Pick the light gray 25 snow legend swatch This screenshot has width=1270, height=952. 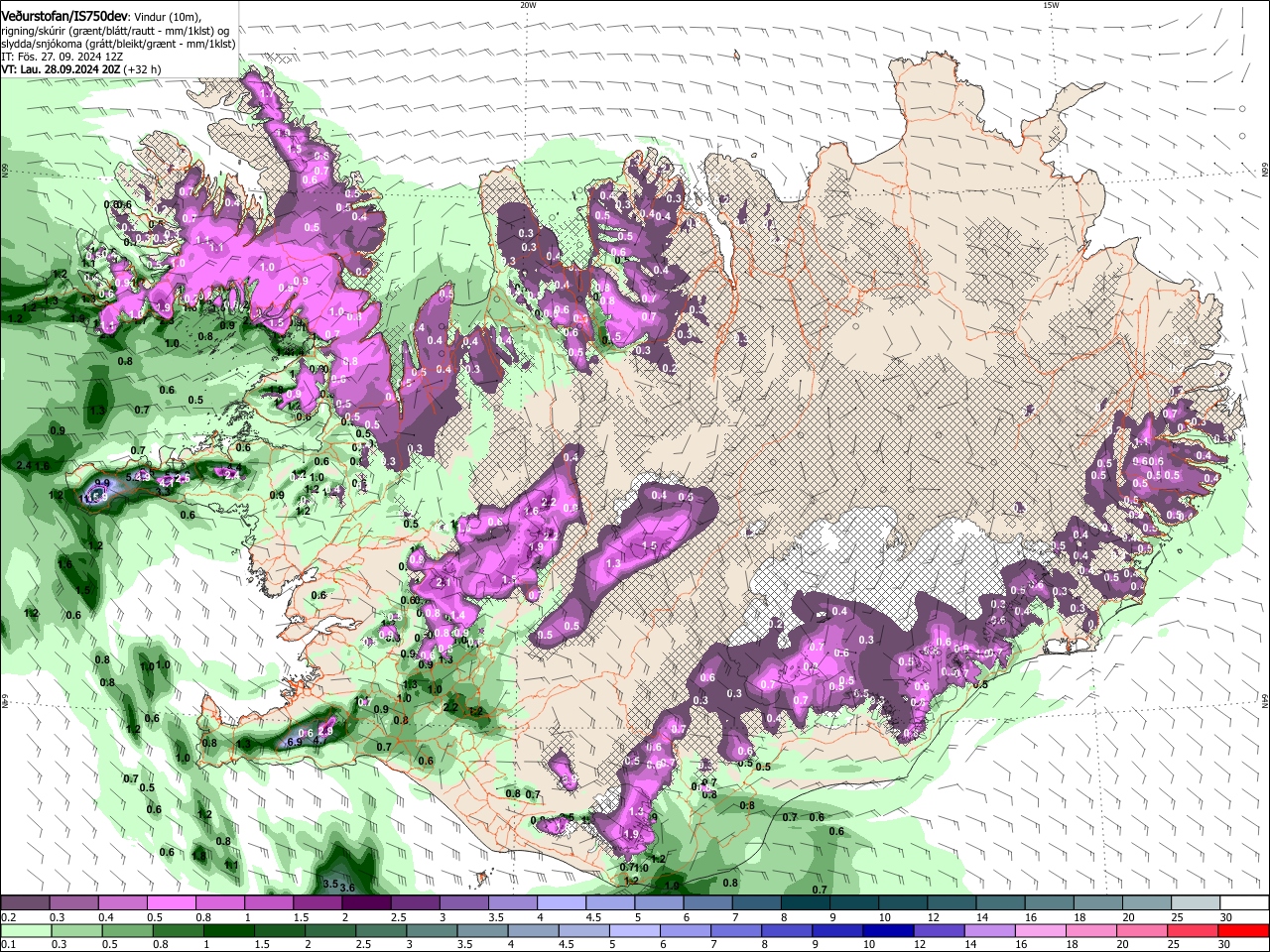(1195, 903)
